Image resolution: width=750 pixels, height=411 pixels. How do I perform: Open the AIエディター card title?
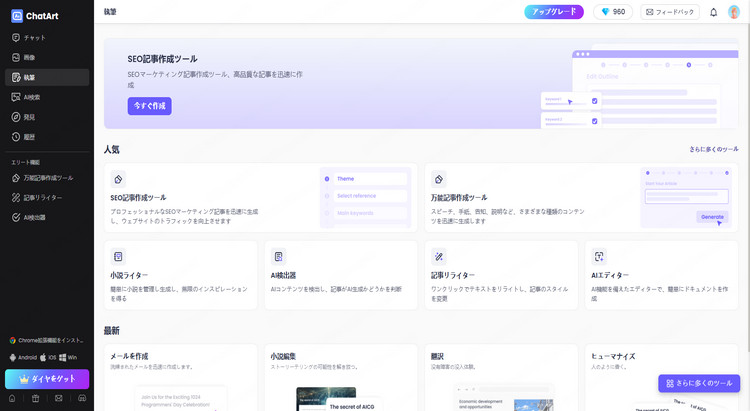(x=610, y=276)
